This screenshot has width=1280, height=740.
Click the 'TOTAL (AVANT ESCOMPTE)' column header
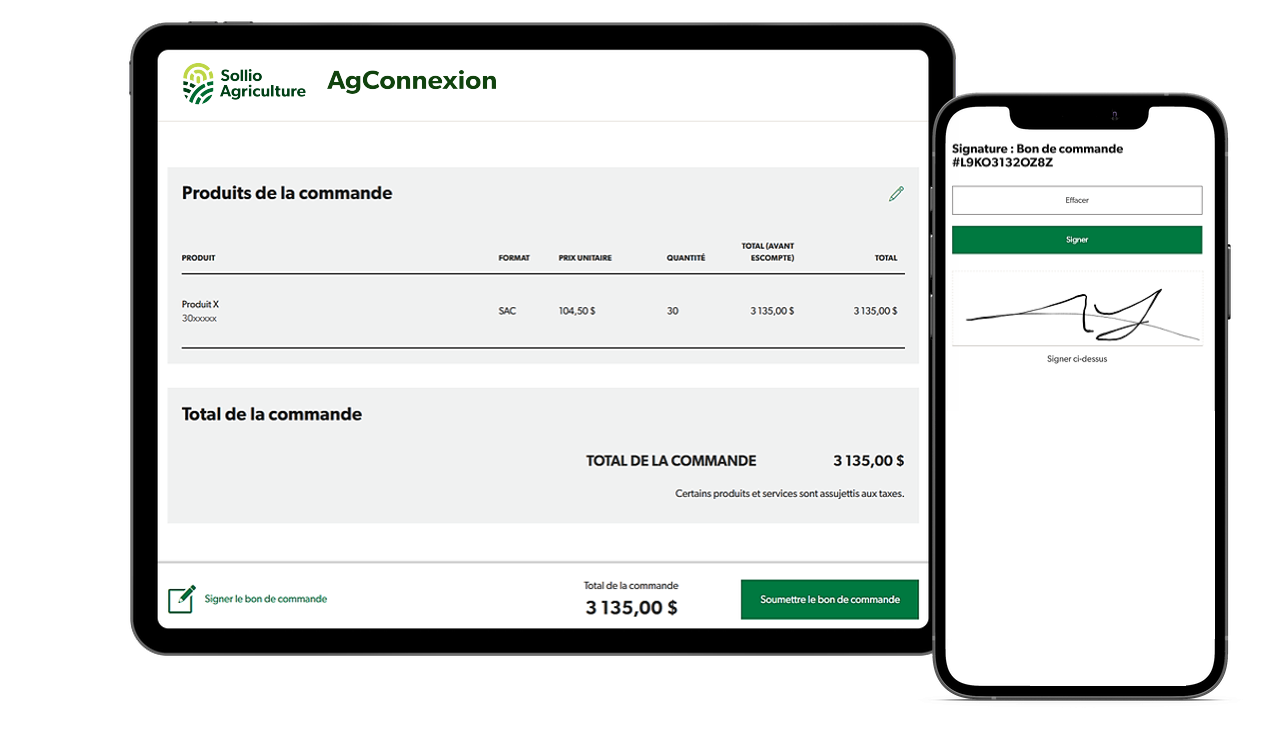(x=768, y=252)
